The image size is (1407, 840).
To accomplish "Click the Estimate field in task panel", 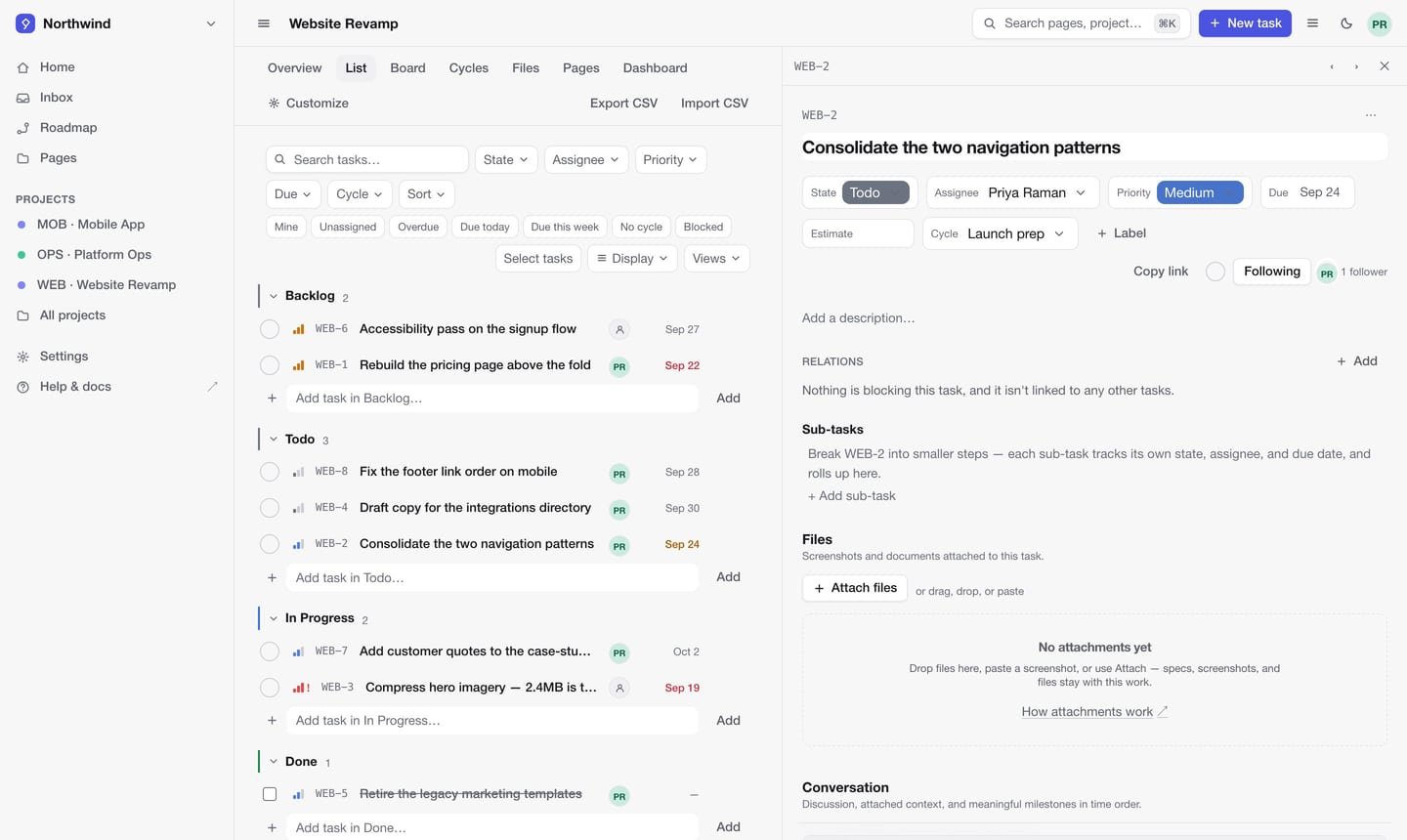I will click(858, 233).
